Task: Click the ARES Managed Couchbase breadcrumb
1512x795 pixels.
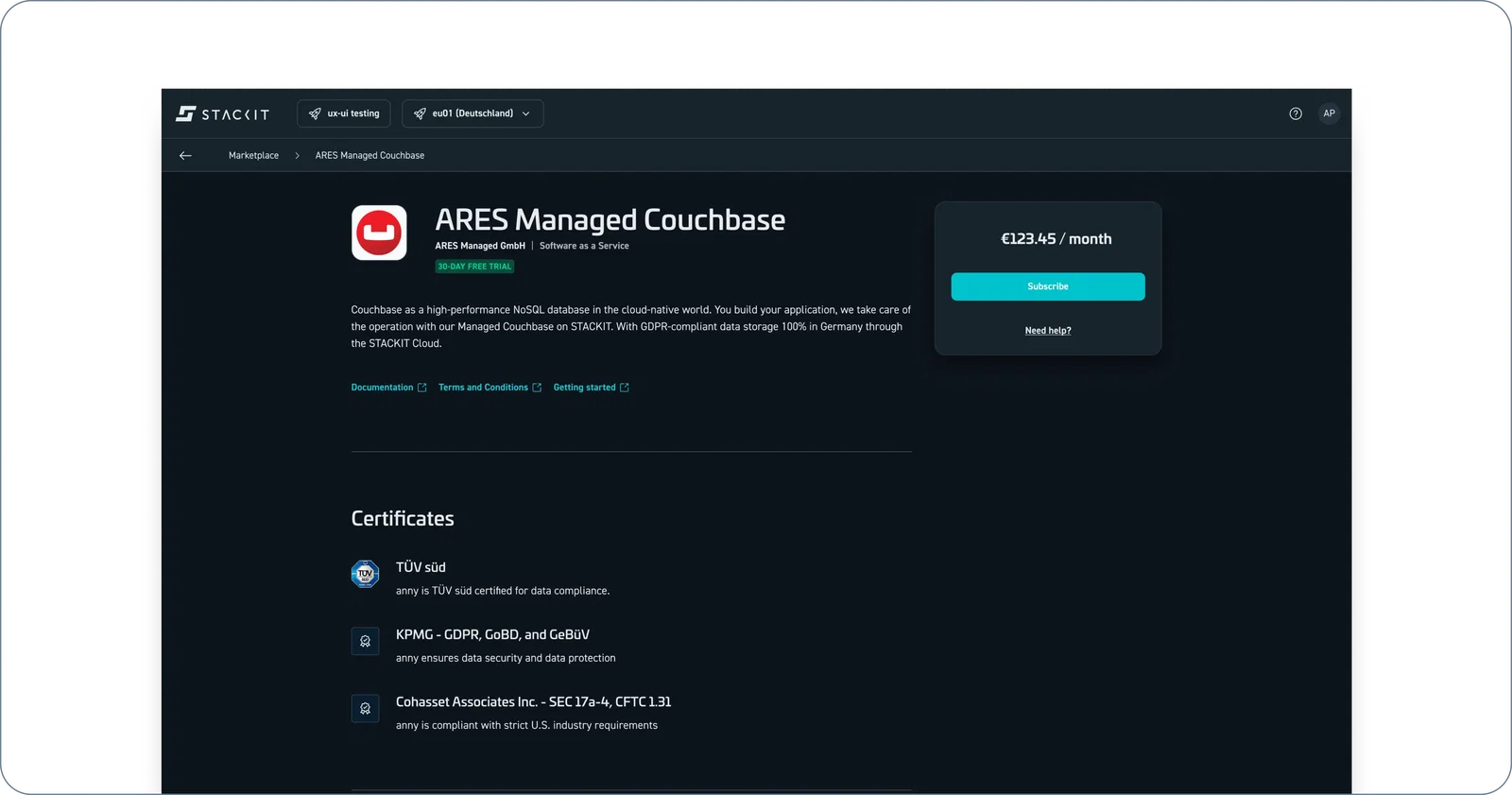Action: point(369,155)
